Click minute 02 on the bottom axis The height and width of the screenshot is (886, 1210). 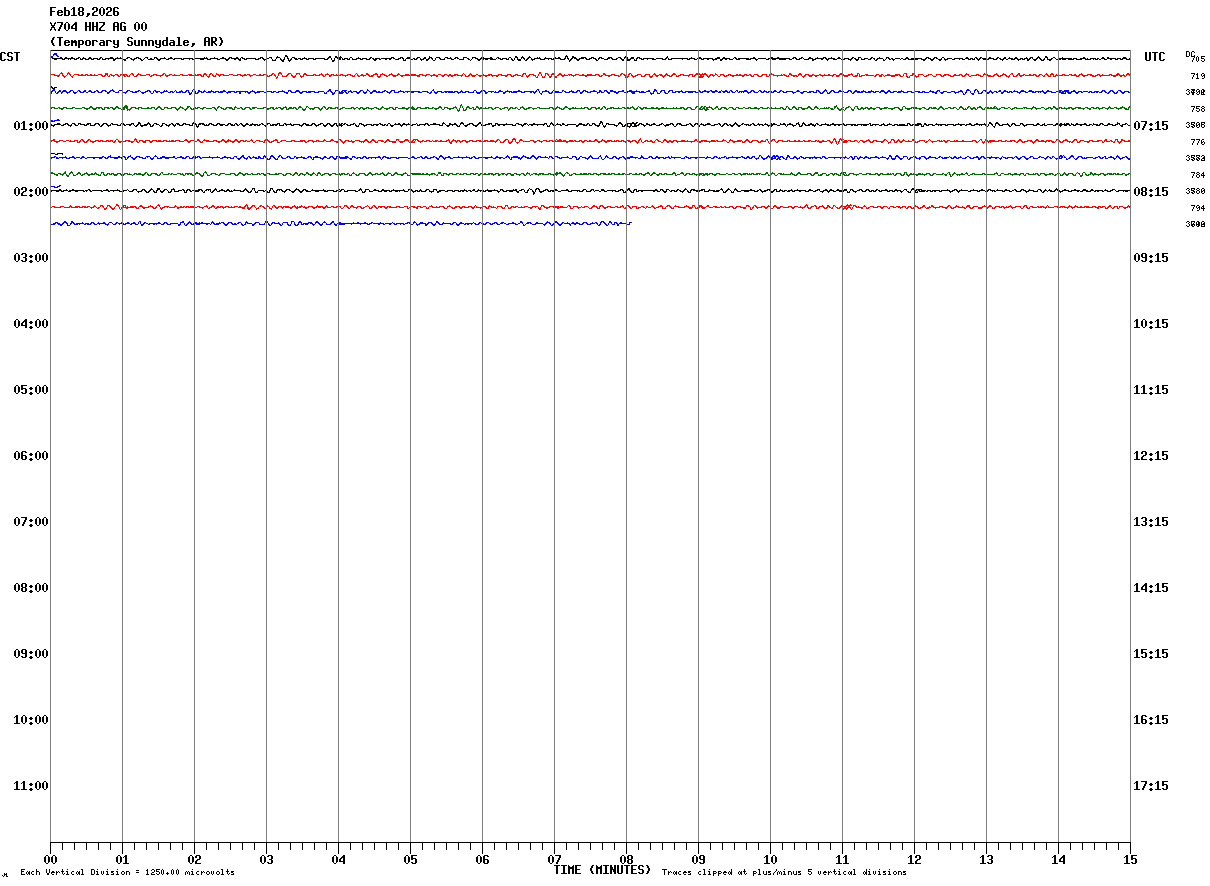coord(194,859)
